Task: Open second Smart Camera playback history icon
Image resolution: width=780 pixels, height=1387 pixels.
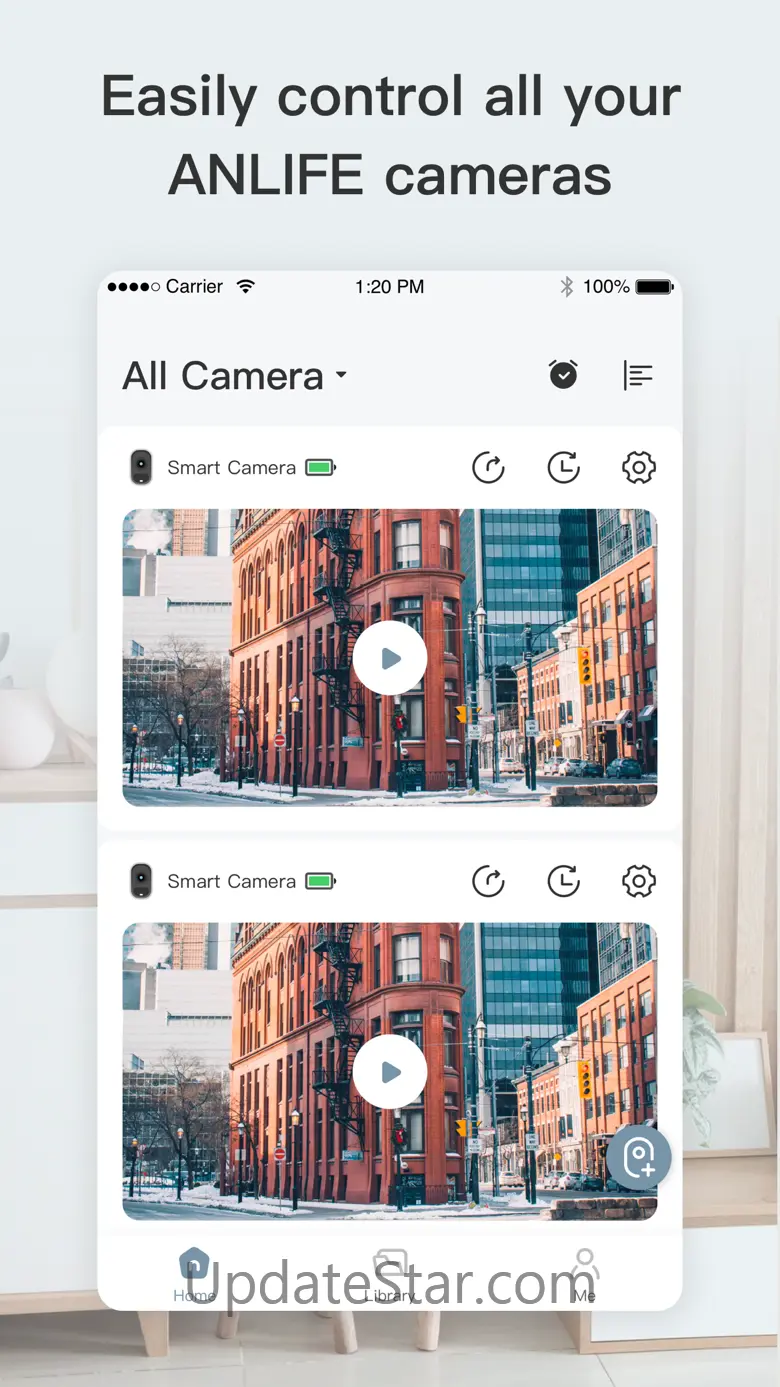Action: coord(564,881)
